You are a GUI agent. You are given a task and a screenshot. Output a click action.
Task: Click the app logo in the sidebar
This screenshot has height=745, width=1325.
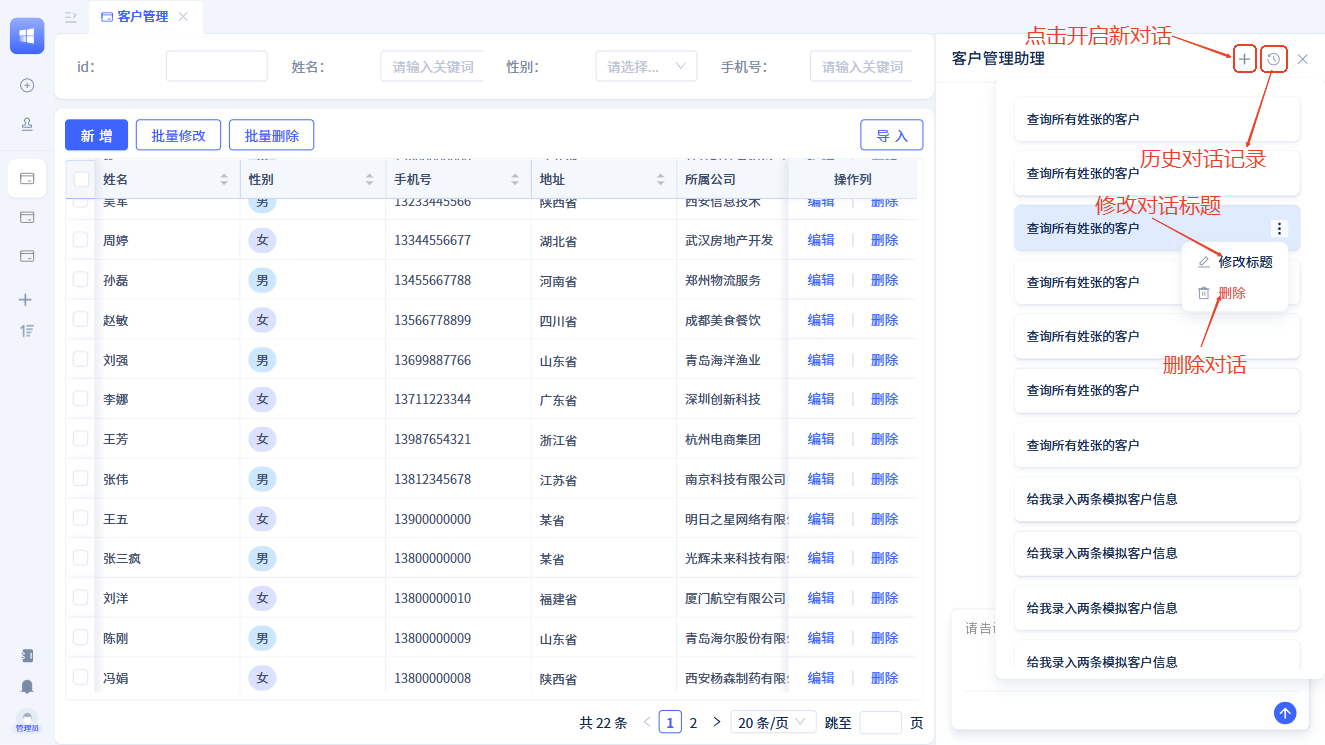(x=27, y=36)
